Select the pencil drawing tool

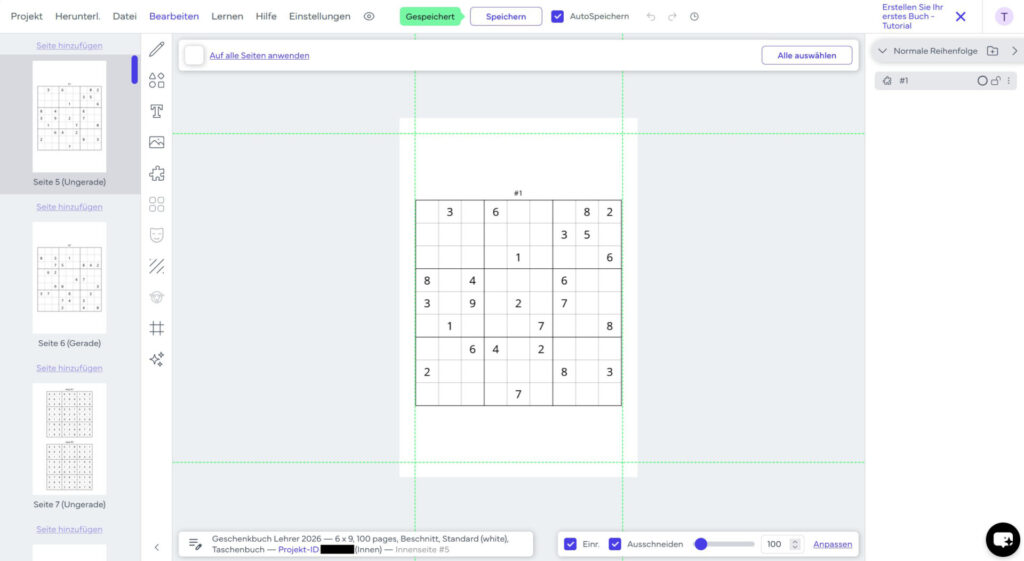[x=157, y=49]
